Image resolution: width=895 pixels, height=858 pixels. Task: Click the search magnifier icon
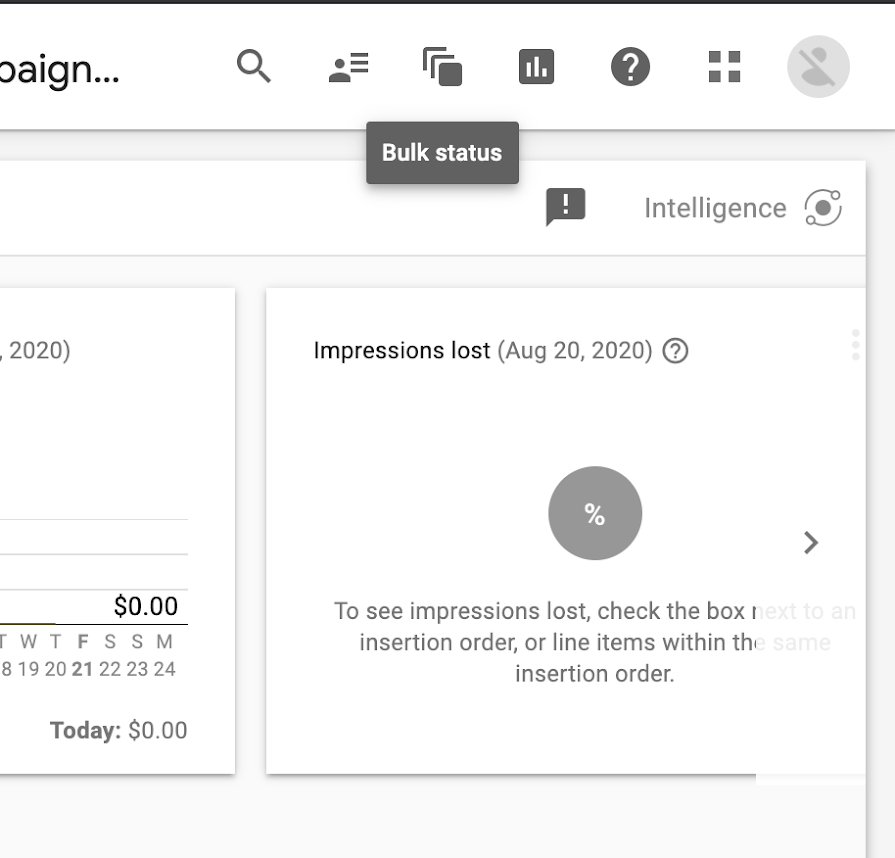[253, 67]
